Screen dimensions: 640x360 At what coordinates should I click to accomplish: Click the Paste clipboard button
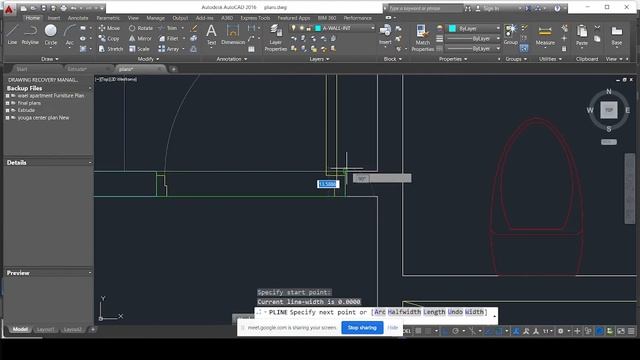582,35
